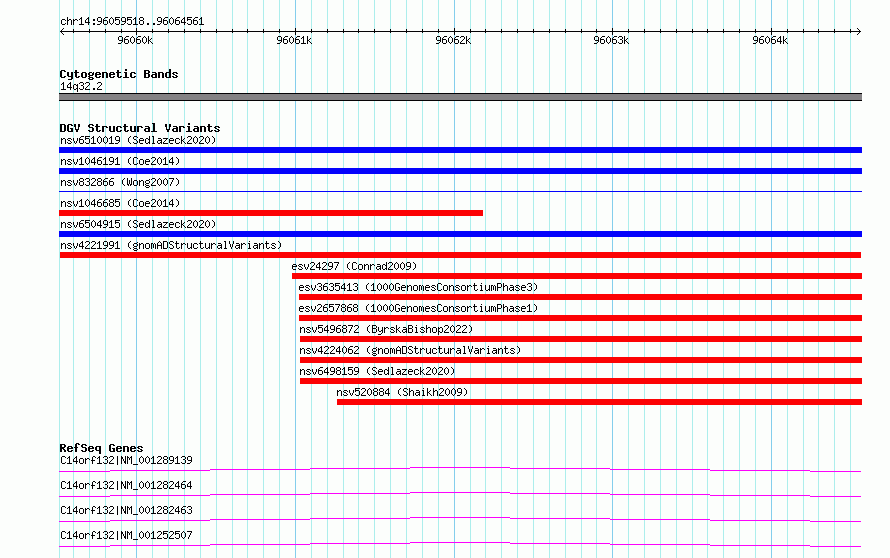Image resolution: width=890 pixels, height=558 pixels.
Task: Click the red bar under nsv520884
Action: pyautogui.click(x=599, y=402)
